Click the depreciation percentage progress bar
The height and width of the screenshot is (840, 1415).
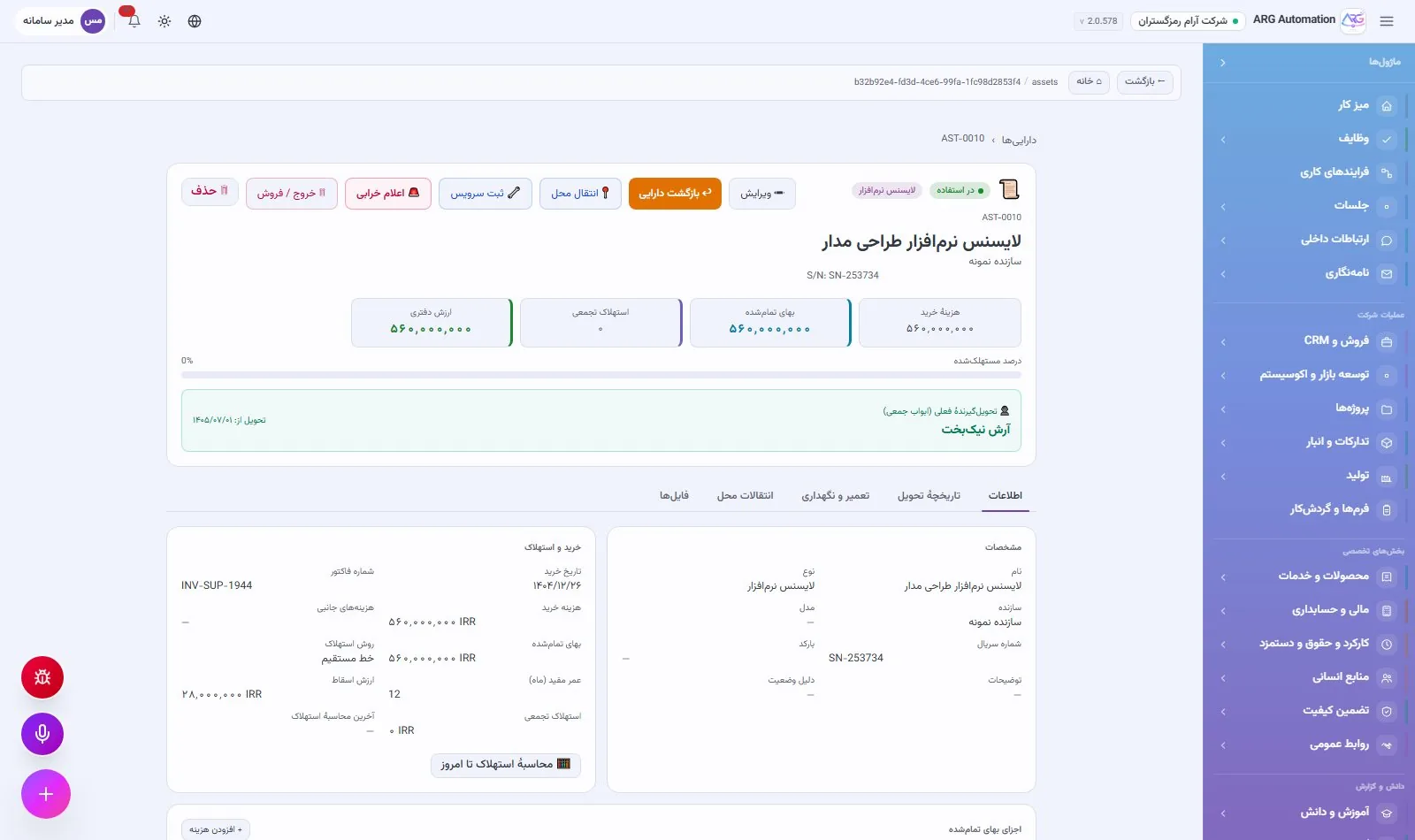point(601,375)
